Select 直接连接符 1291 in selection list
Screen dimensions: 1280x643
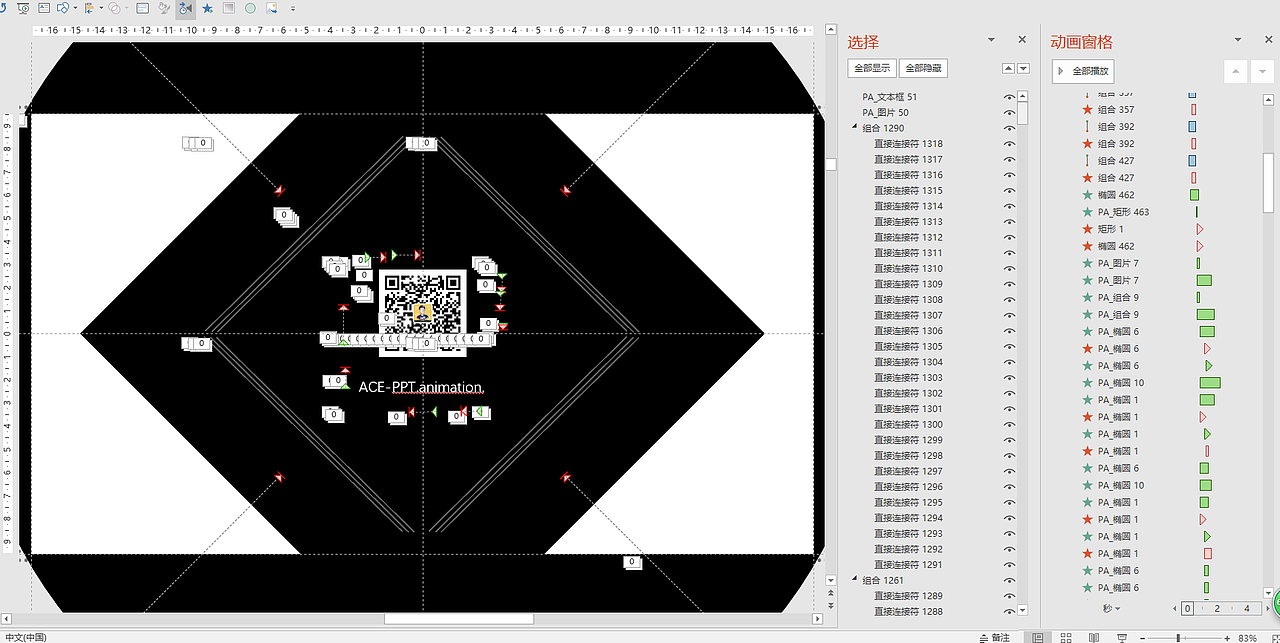[908, 565]
